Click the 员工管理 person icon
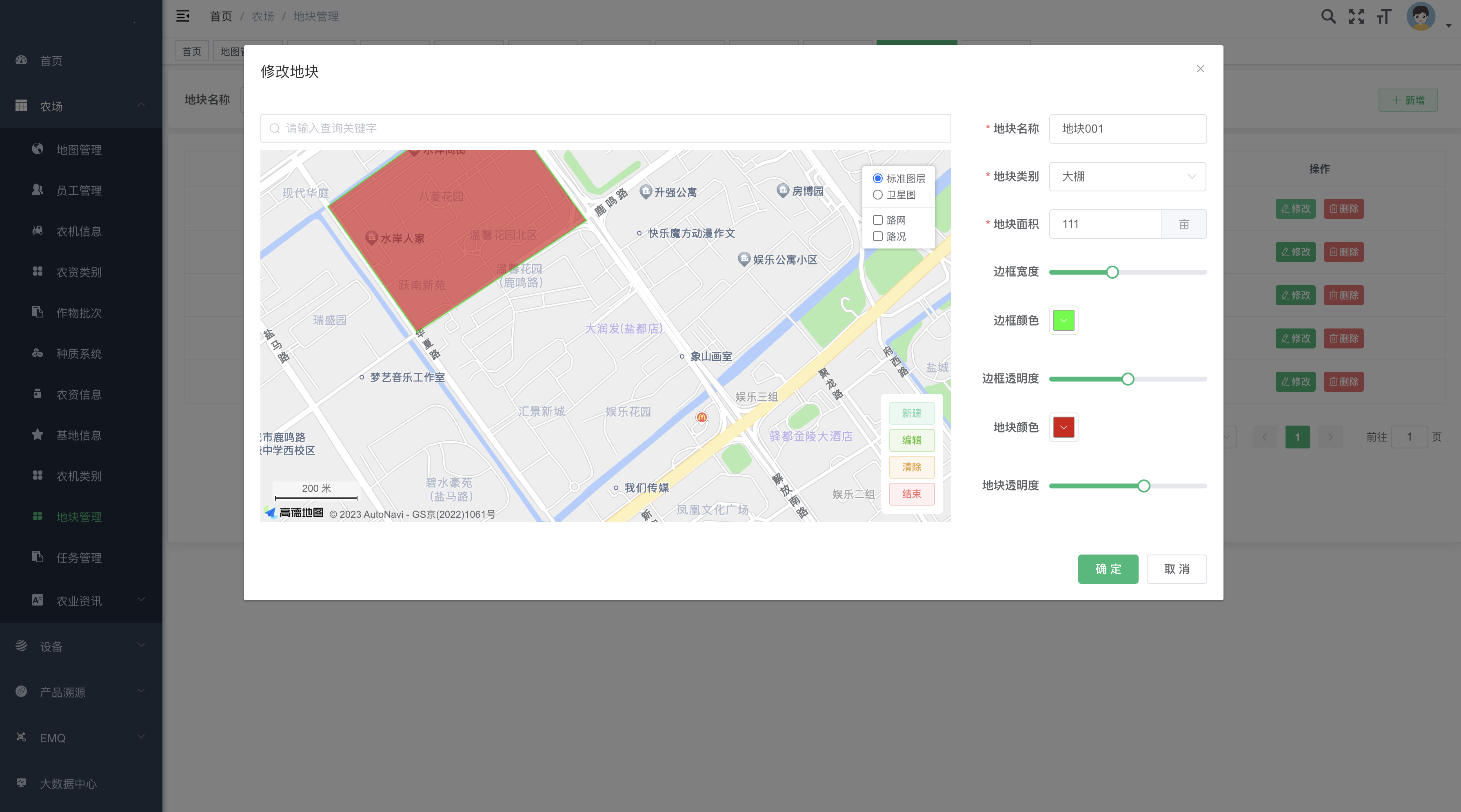The image size is (1461, 812). tap(38, 190)
